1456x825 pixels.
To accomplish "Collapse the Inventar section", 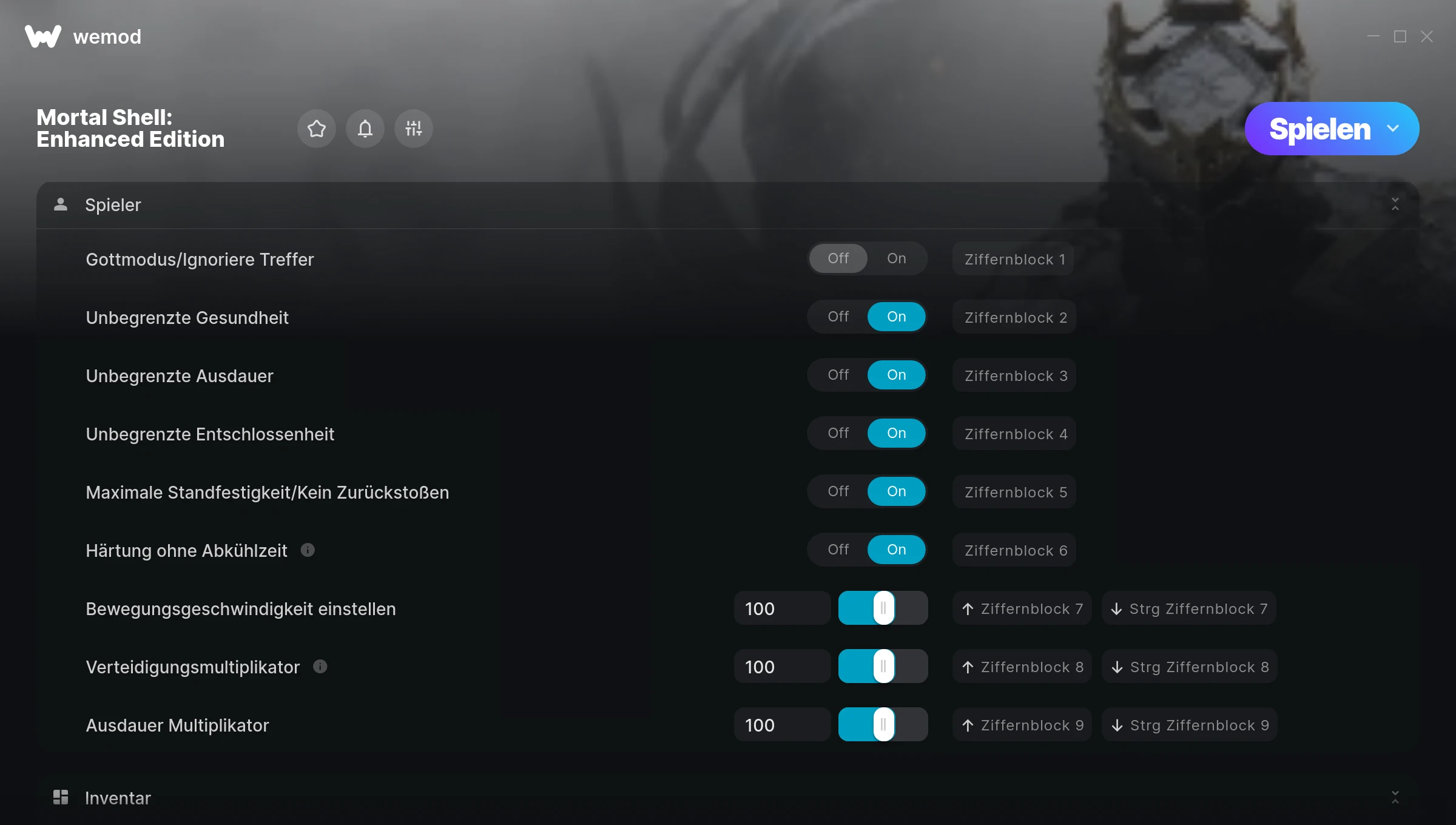I will (x=1395, y=797).
